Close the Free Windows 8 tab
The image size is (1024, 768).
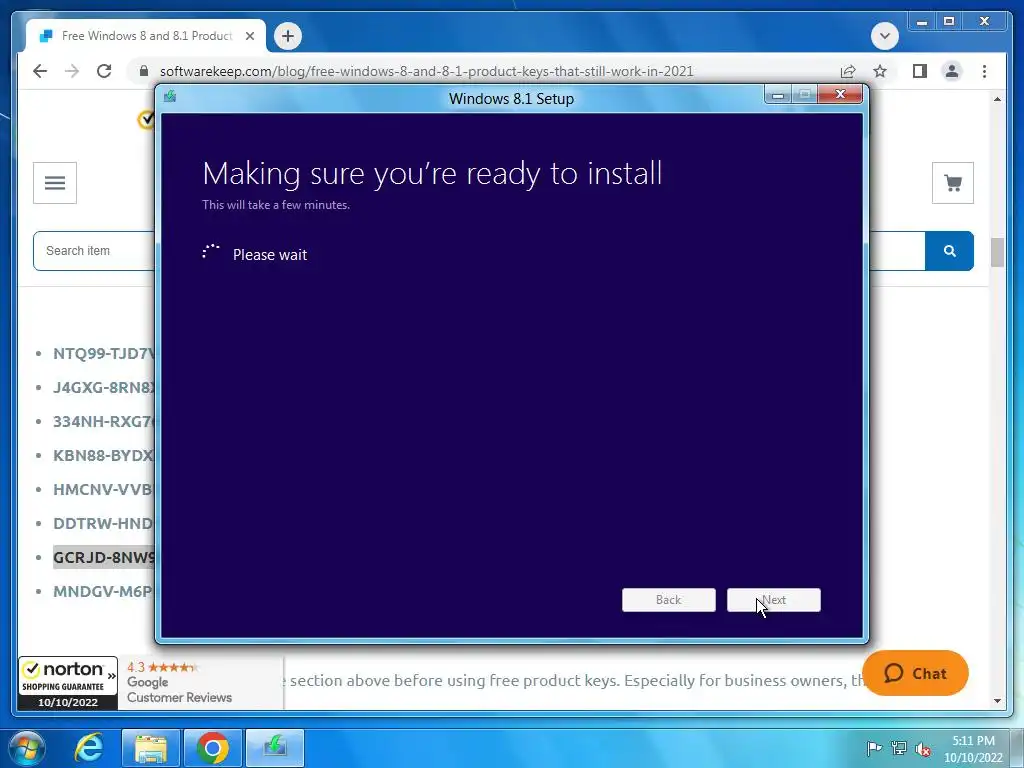tap(249, 36)
